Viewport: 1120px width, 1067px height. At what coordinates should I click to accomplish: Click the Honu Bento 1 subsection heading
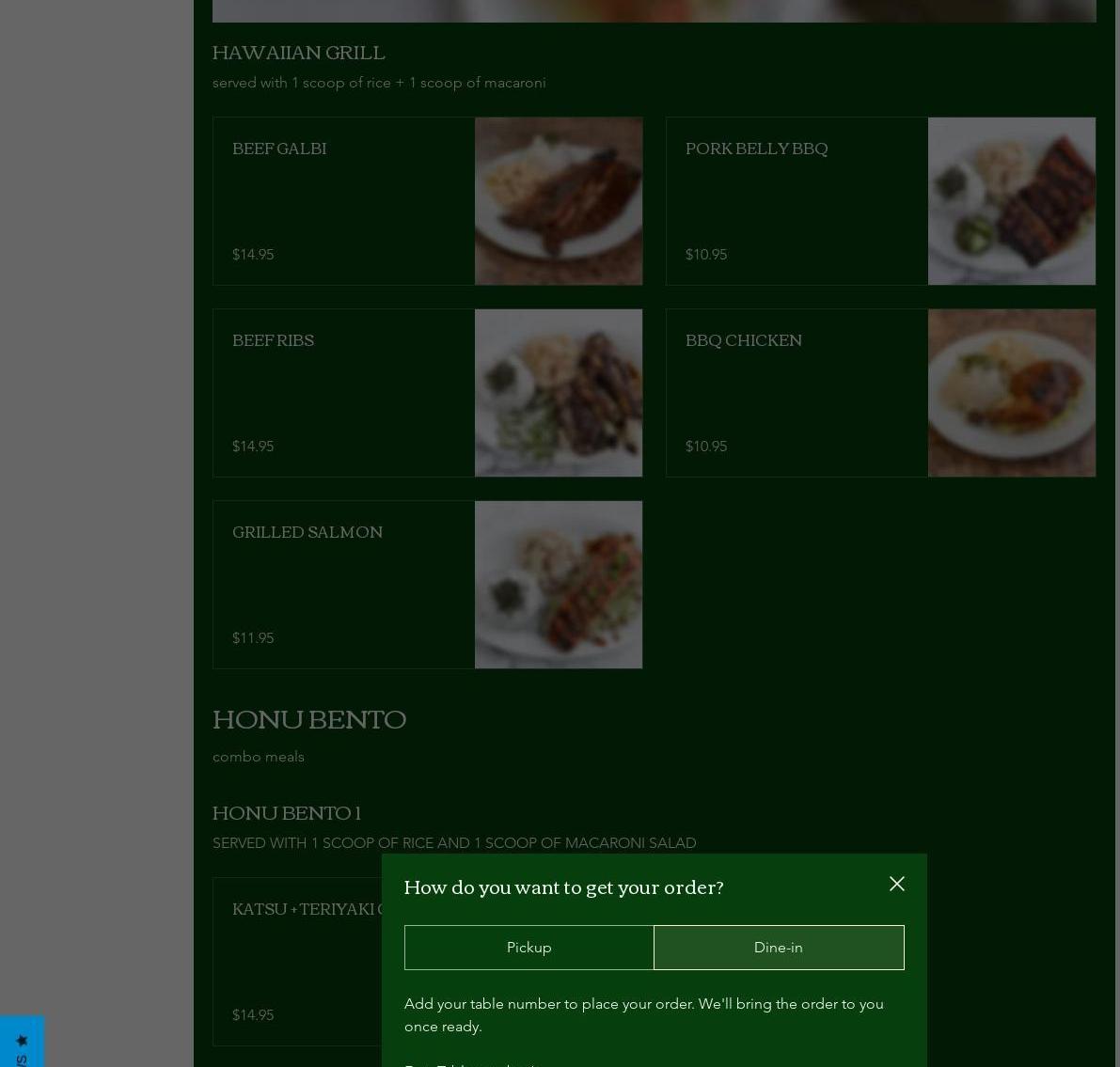click(287, 813)
